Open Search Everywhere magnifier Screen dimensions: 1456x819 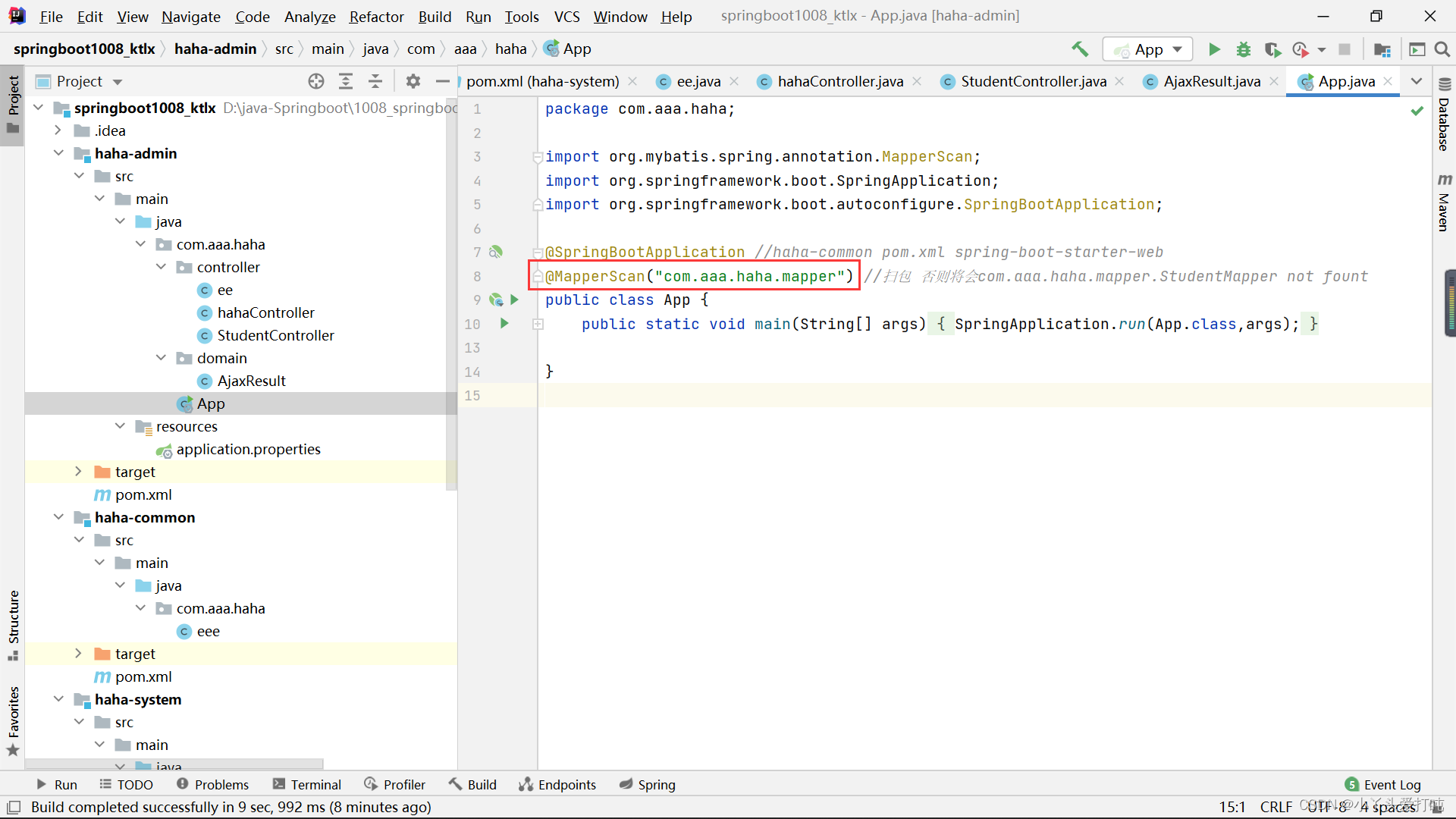click(x=1442, y=49)
